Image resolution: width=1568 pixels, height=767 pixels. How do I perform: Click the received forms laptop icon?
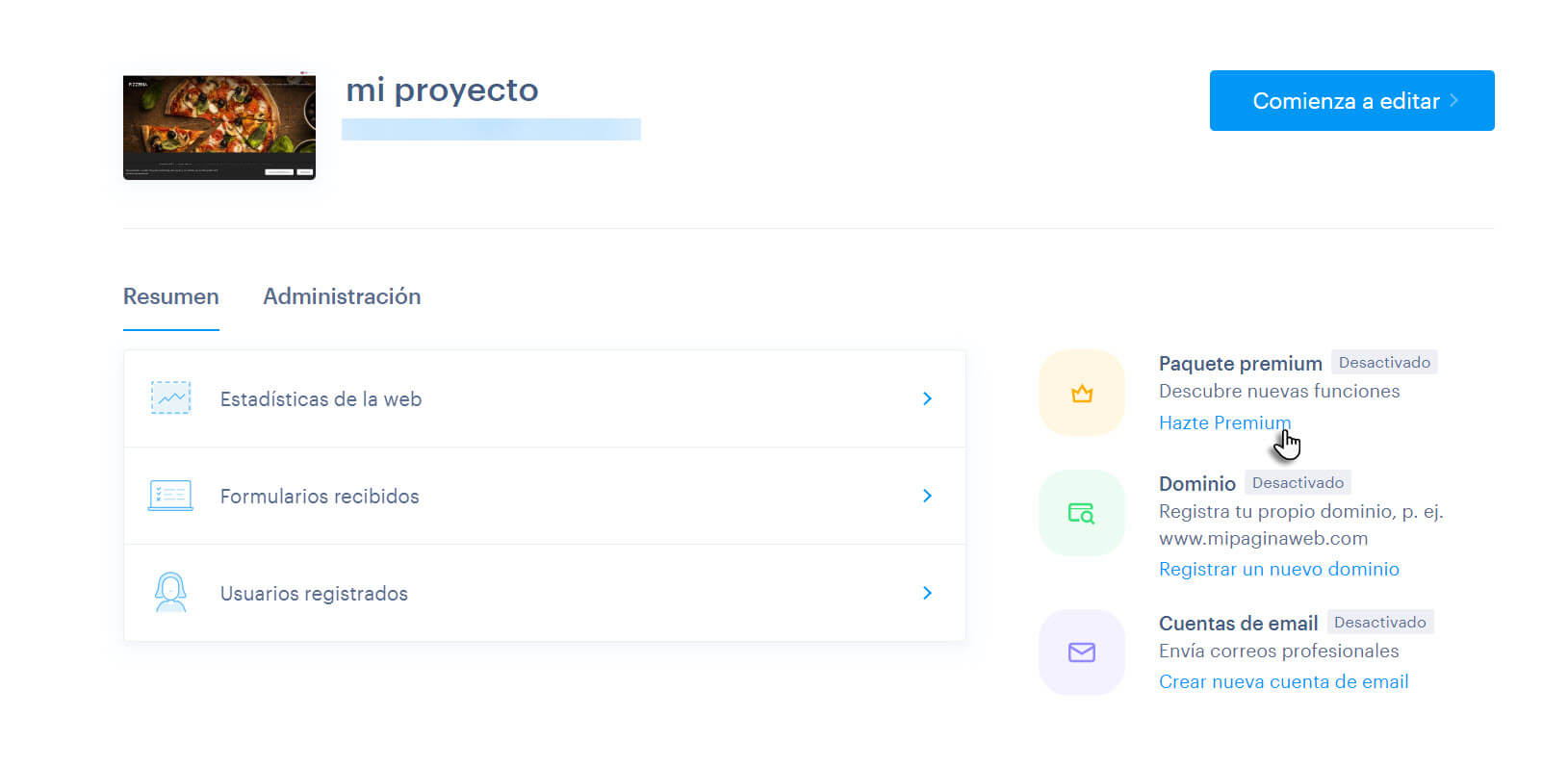point(170,496)
